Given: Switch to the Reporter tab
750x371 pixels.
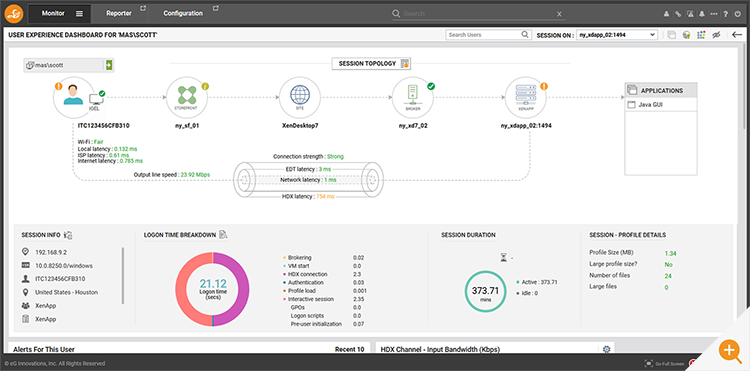Looking at the screenshot, I should point(119,13).
